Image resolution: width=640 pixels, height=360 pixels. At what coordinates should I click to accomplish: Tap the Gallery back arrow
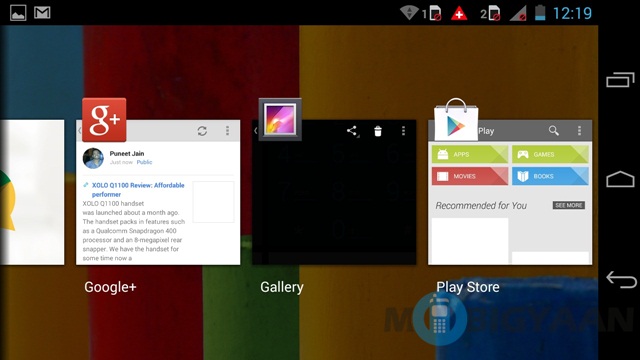click(x=256, y=131)
